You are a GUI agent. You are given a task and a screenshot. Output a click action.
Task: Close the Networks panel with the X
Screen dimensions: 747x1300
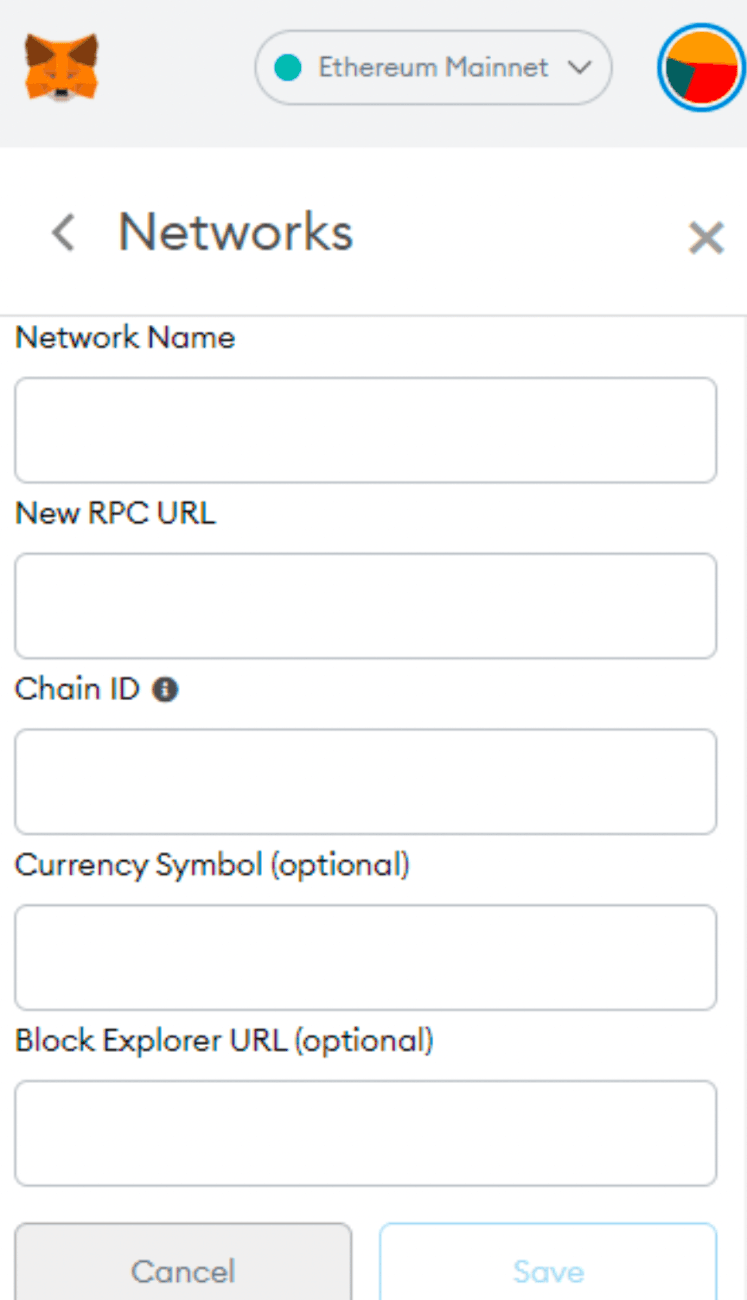tap(705, 238)
